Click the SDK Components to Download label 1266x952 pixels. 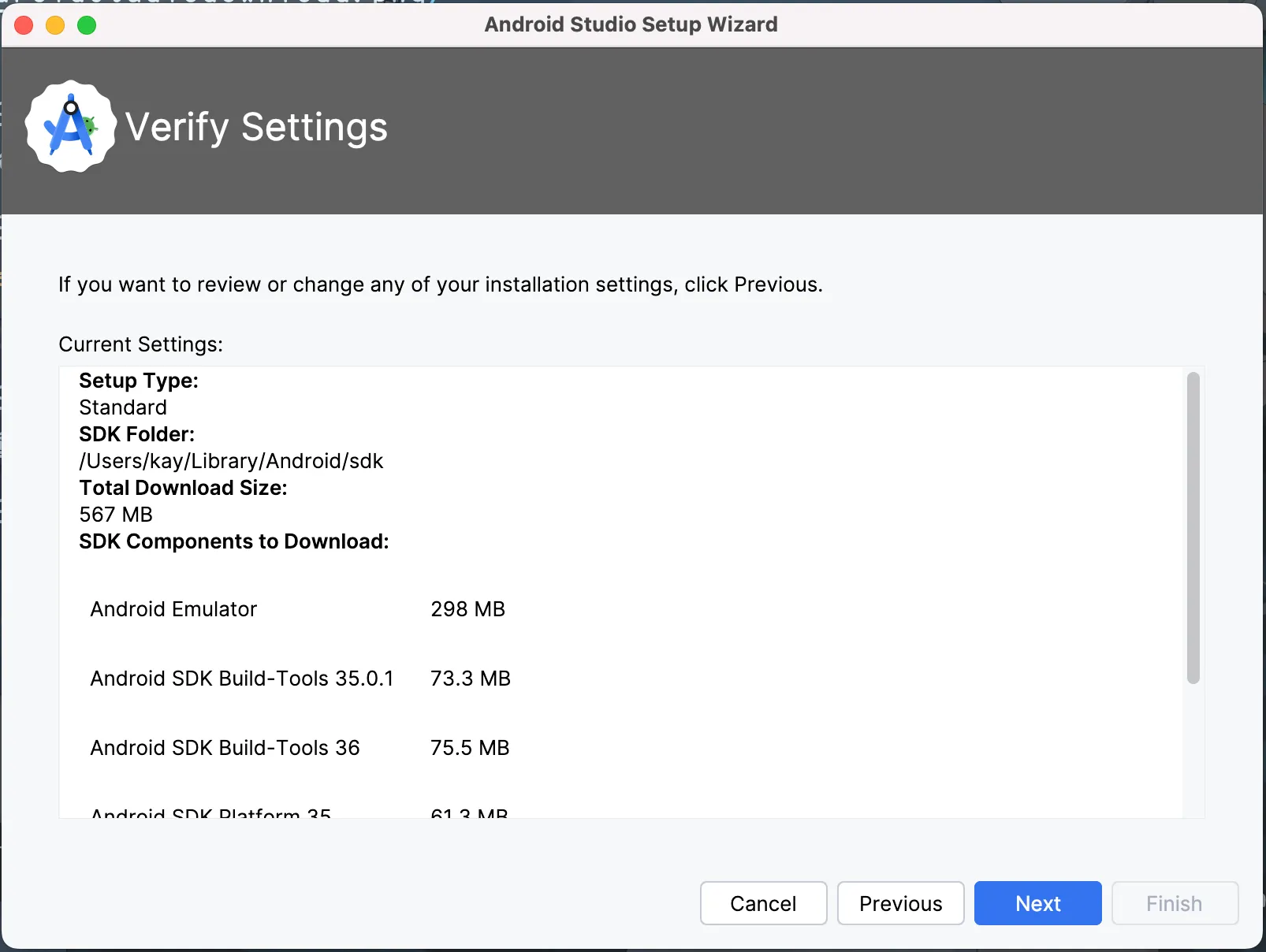[234, 541]
